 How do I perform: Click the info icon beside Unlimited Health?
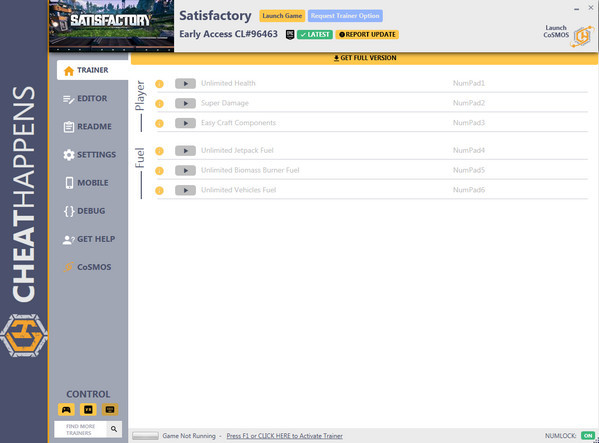point(159,84)
